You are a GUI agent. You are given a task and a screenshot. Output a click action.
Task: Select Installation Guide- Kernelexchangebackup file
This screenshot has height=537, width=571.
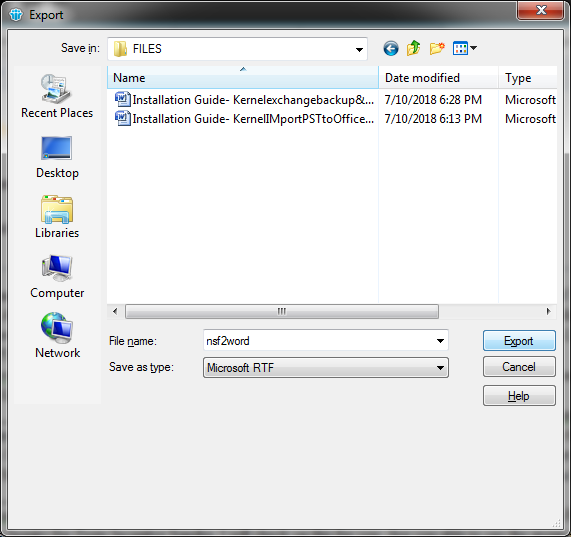(244, 99)
